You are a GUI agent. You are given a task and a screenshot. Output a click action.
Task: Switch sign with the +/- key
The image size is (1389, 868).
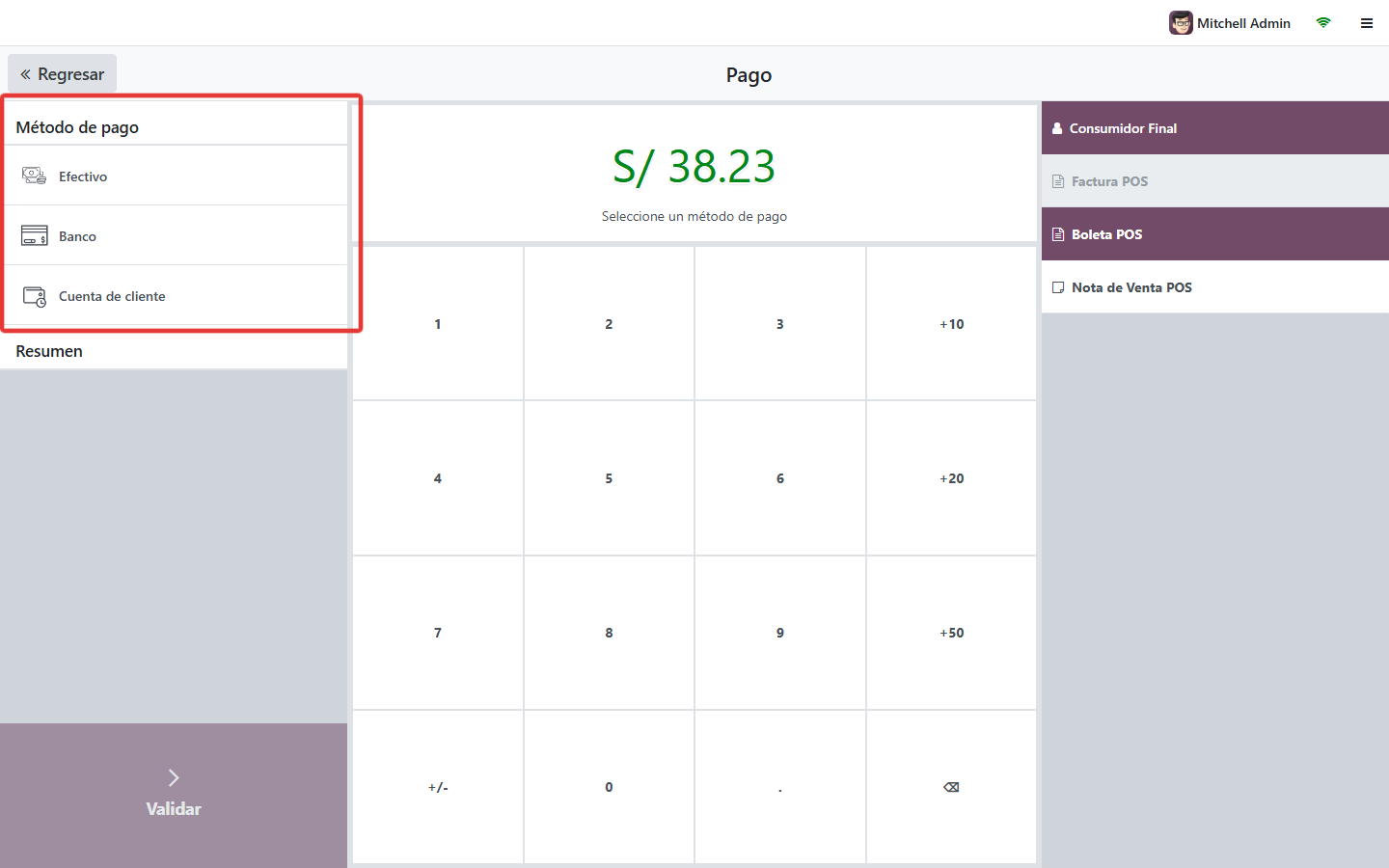438,787
